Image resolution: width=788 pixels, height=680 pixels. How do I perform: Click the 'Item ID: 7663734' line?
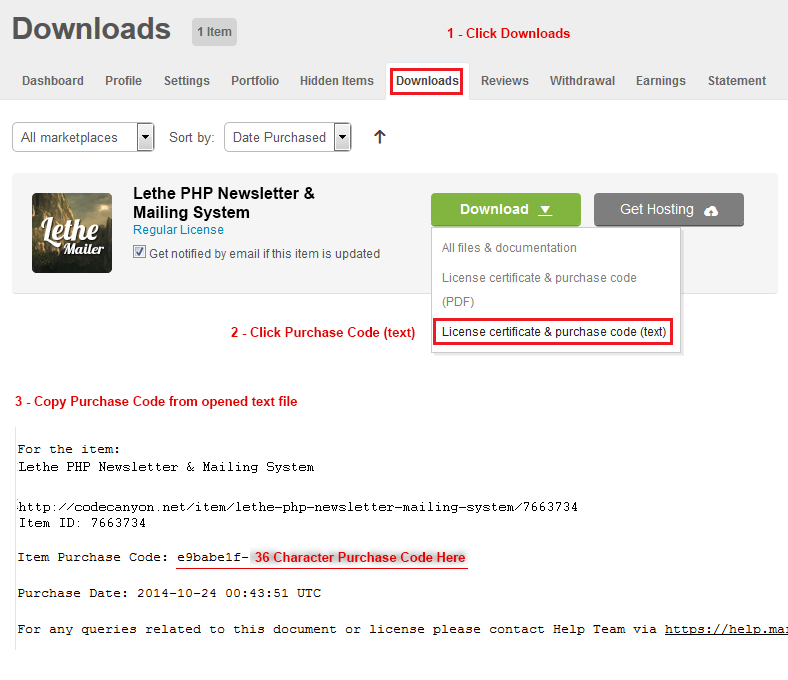[x=82, y=523]
